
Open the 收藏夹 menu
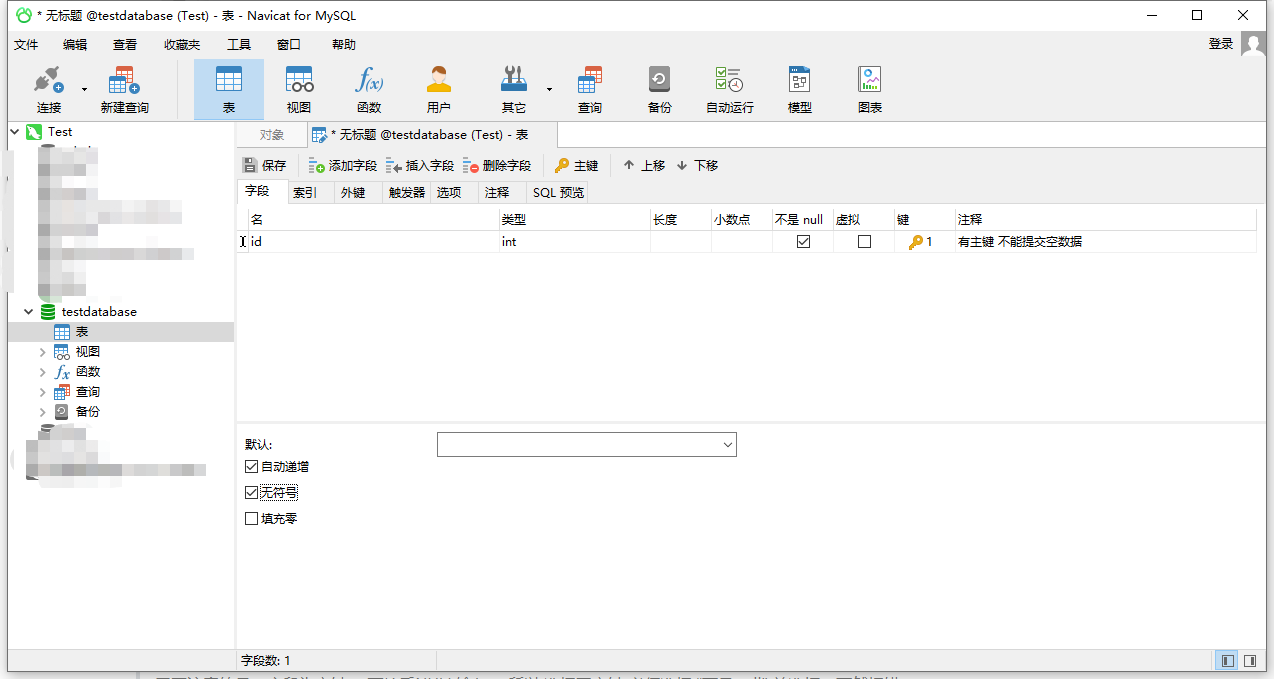[x=182, y=45]
